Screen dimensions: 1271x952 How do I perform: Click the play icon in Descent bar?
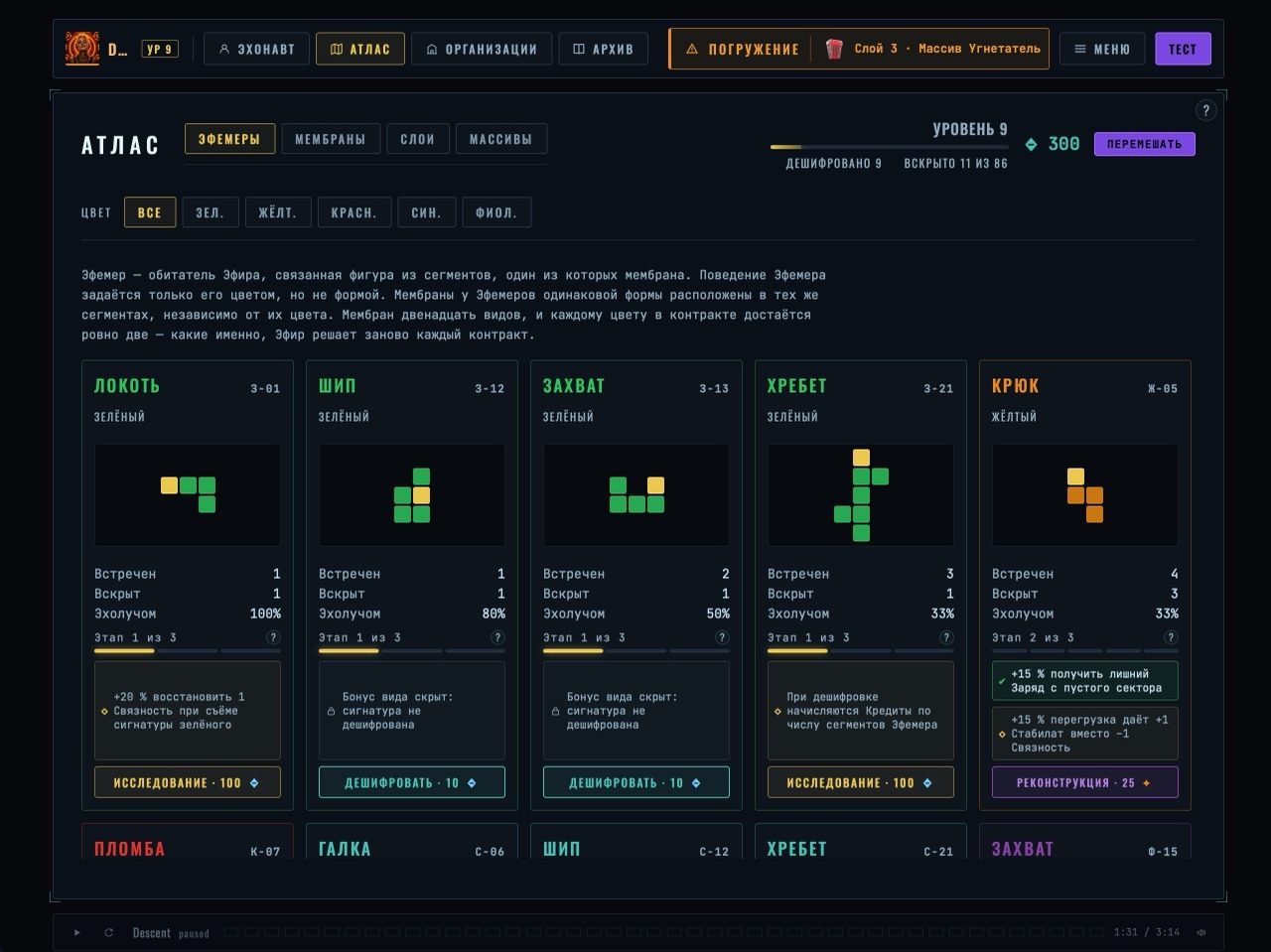[76, 932]
